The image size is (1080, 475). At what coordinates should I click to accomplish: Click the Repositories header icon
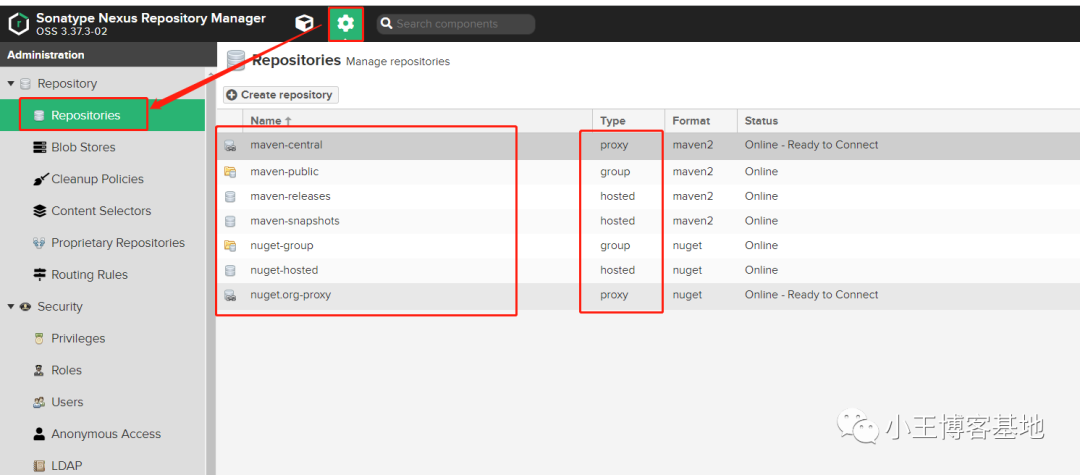coord(236,61)
